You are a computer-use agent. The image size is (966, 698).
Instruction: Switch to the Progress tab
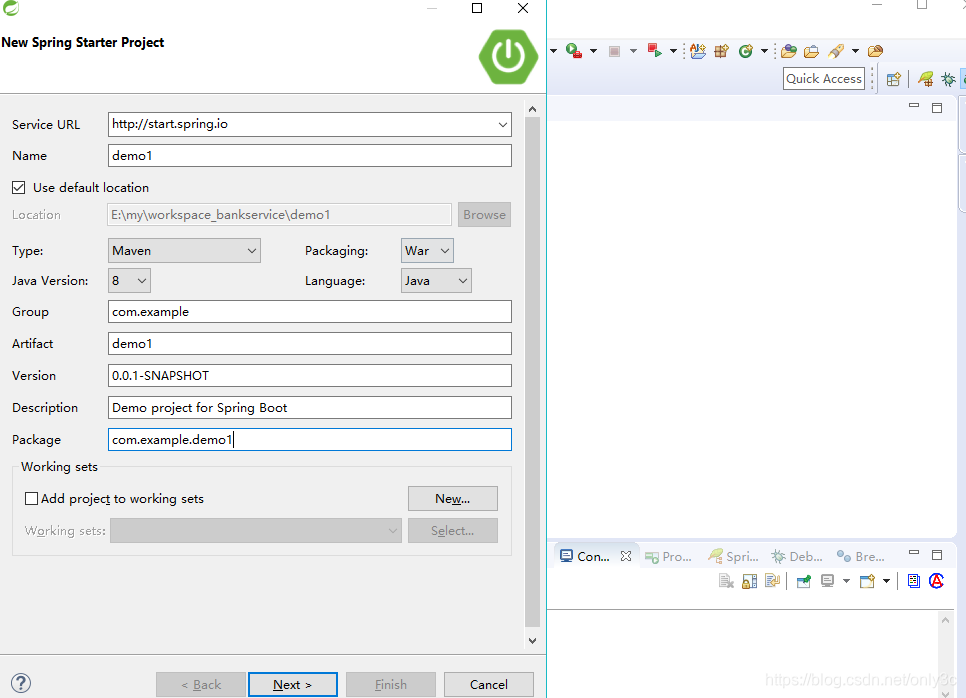668,556
